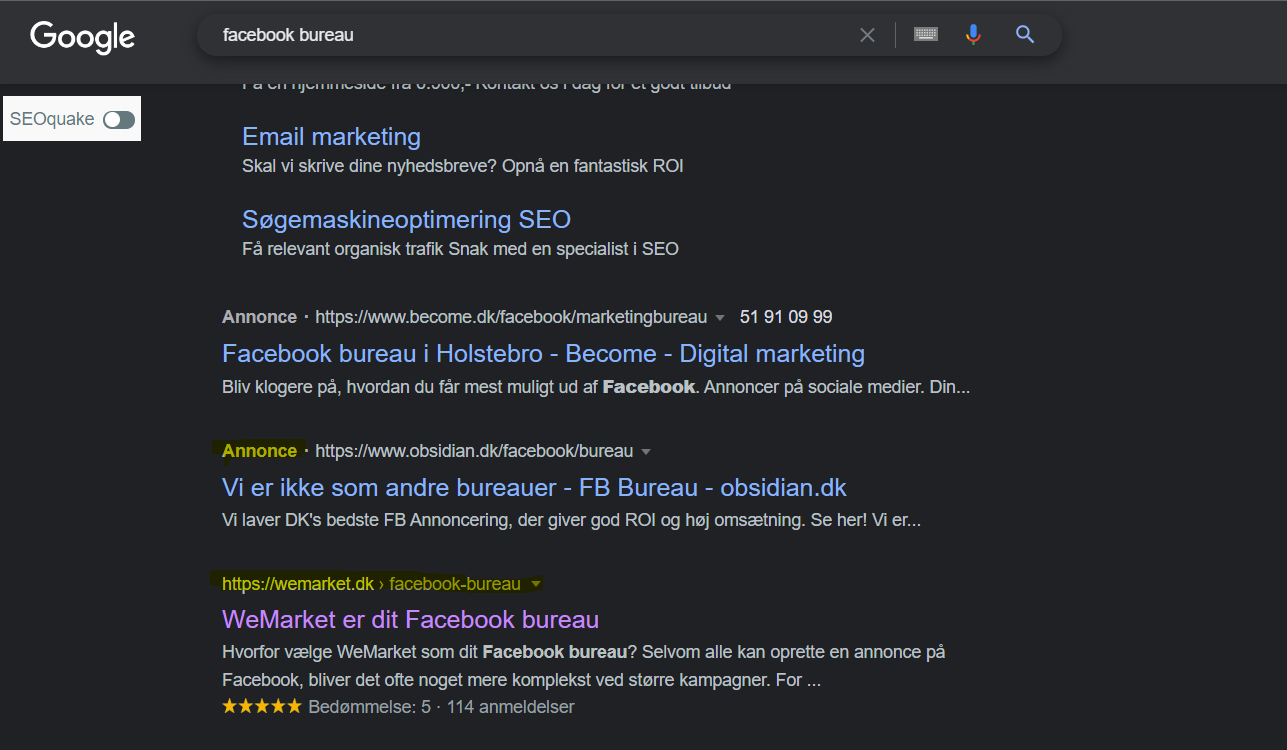Viewport: 1287px width, 750px height.
Task: Open the Facebook bureau i Holstebro ad
Action: tap(543, 353)
